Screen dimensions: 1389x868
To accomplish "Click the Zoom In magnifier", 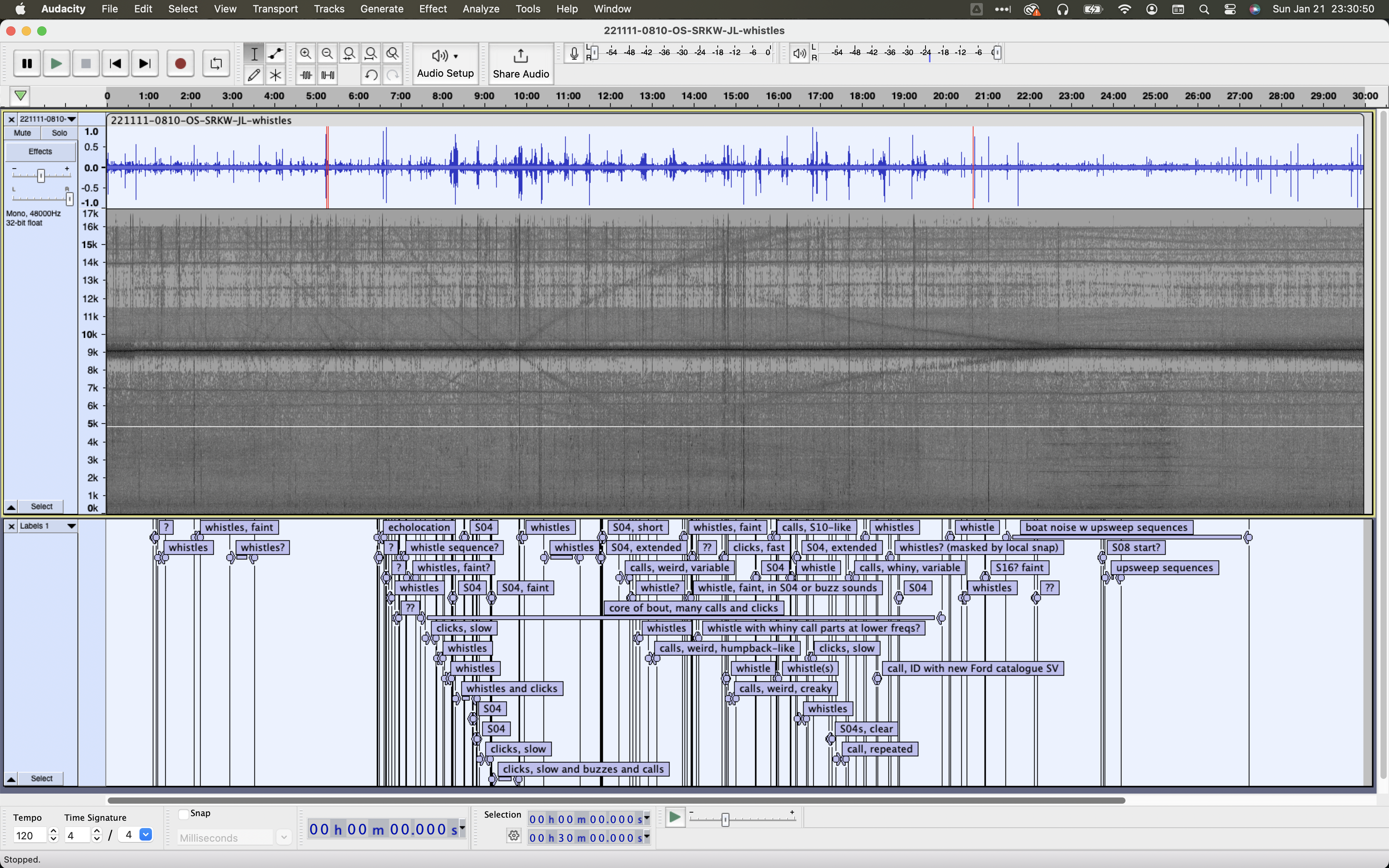I will 305,54.
